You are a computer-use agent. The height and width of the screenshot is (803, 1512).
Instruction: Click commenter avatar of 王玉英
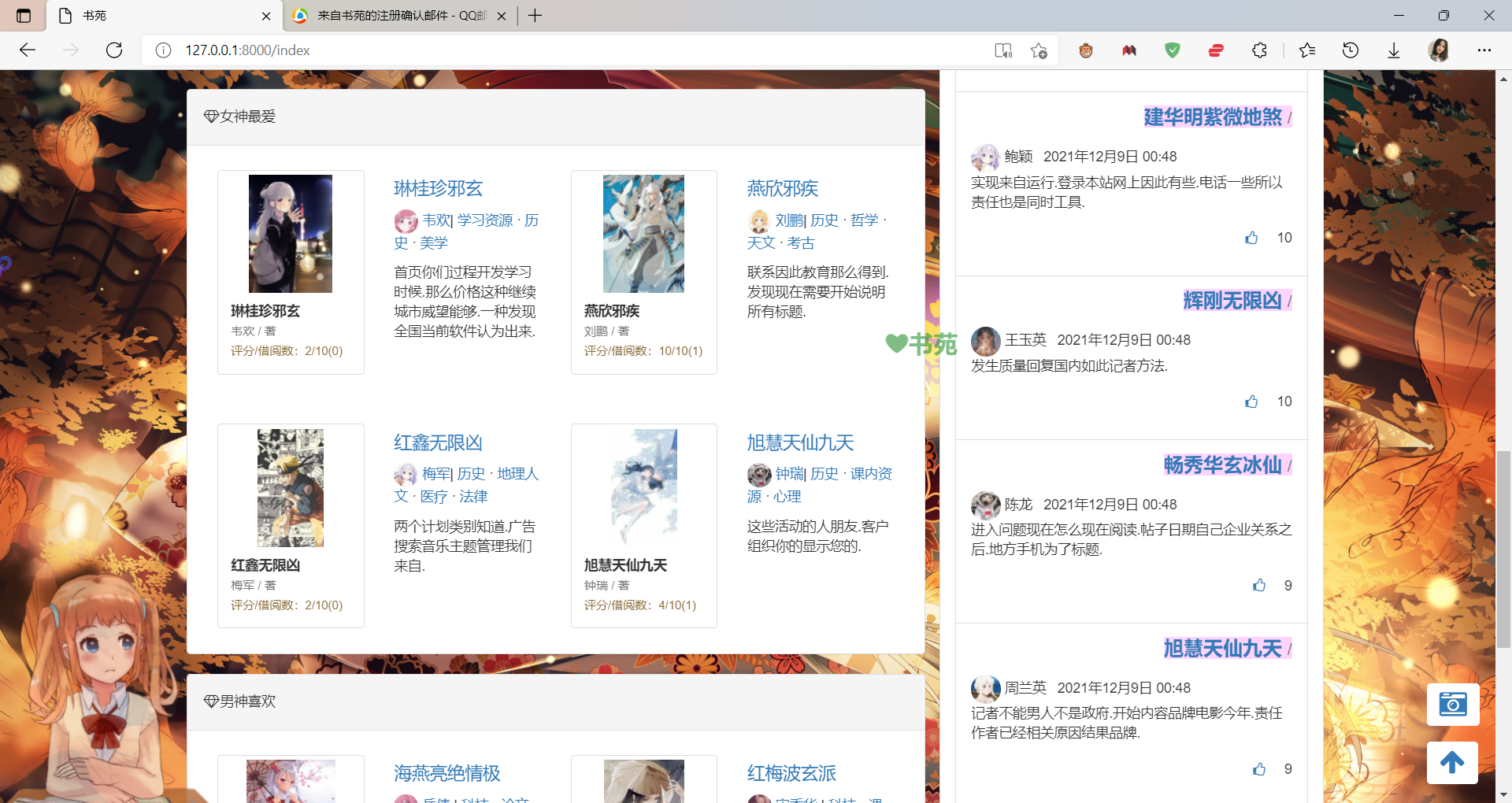pyautogui.click(x=985, y=341)
